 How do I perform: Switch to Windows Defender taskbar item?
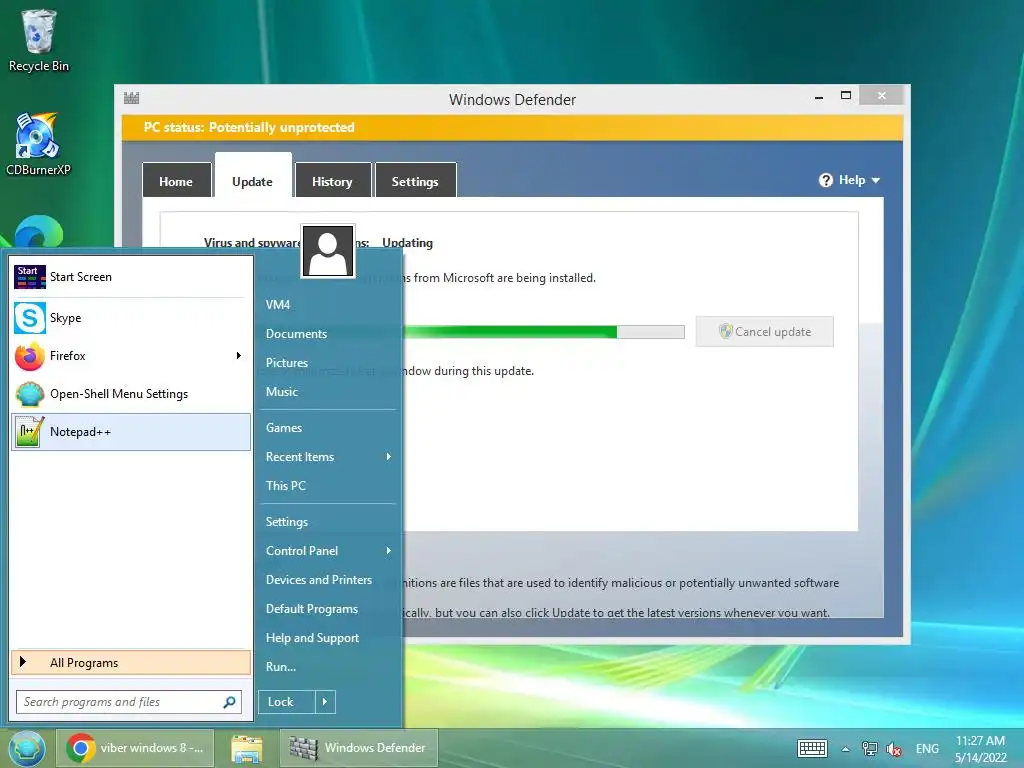(x=359, y=748)
